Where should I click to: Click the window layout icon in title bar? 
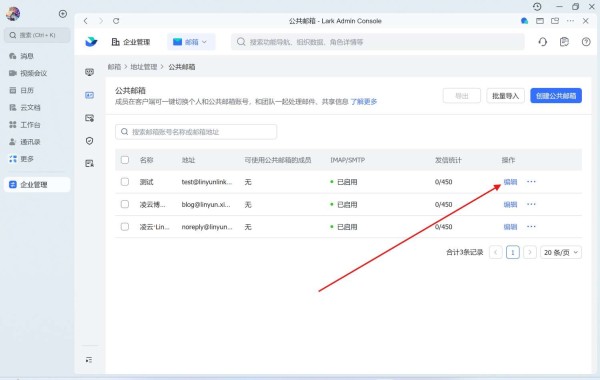coord(540,21)
